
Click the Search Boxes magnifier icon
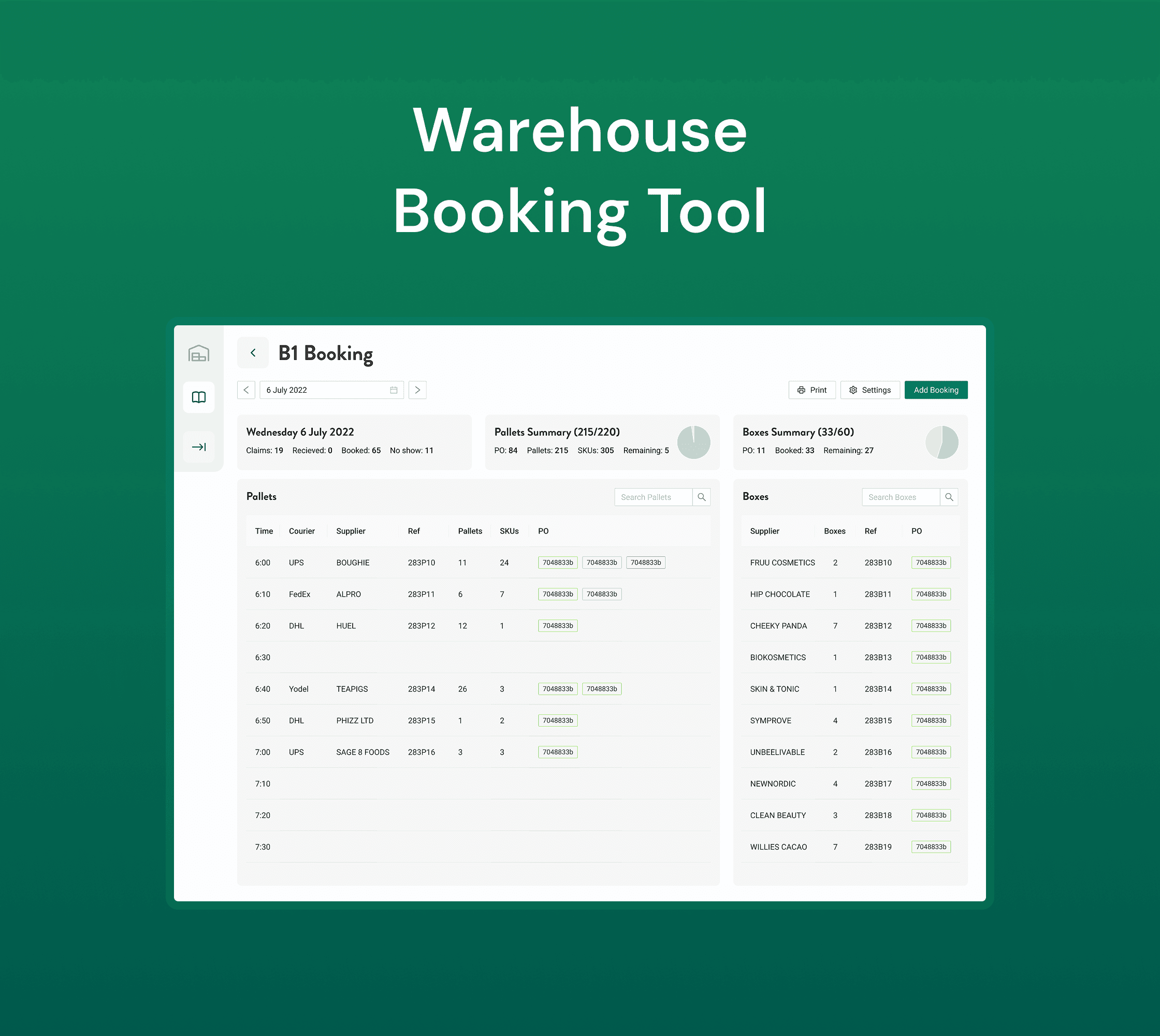[x=949, y=497]
